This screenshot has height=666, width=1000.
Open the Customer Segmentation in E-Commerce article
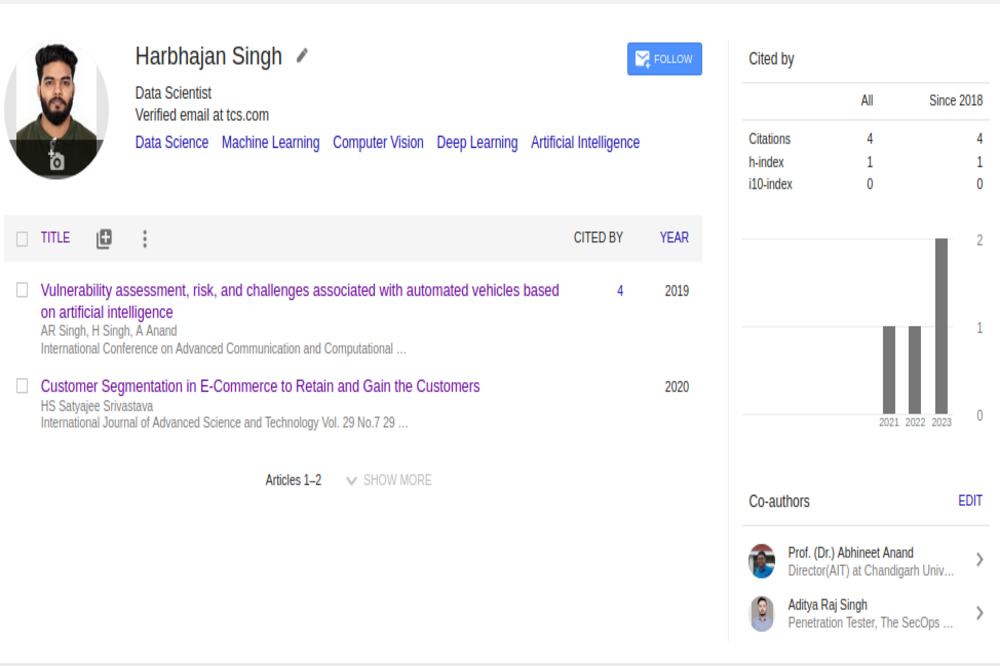coord(260,386)
